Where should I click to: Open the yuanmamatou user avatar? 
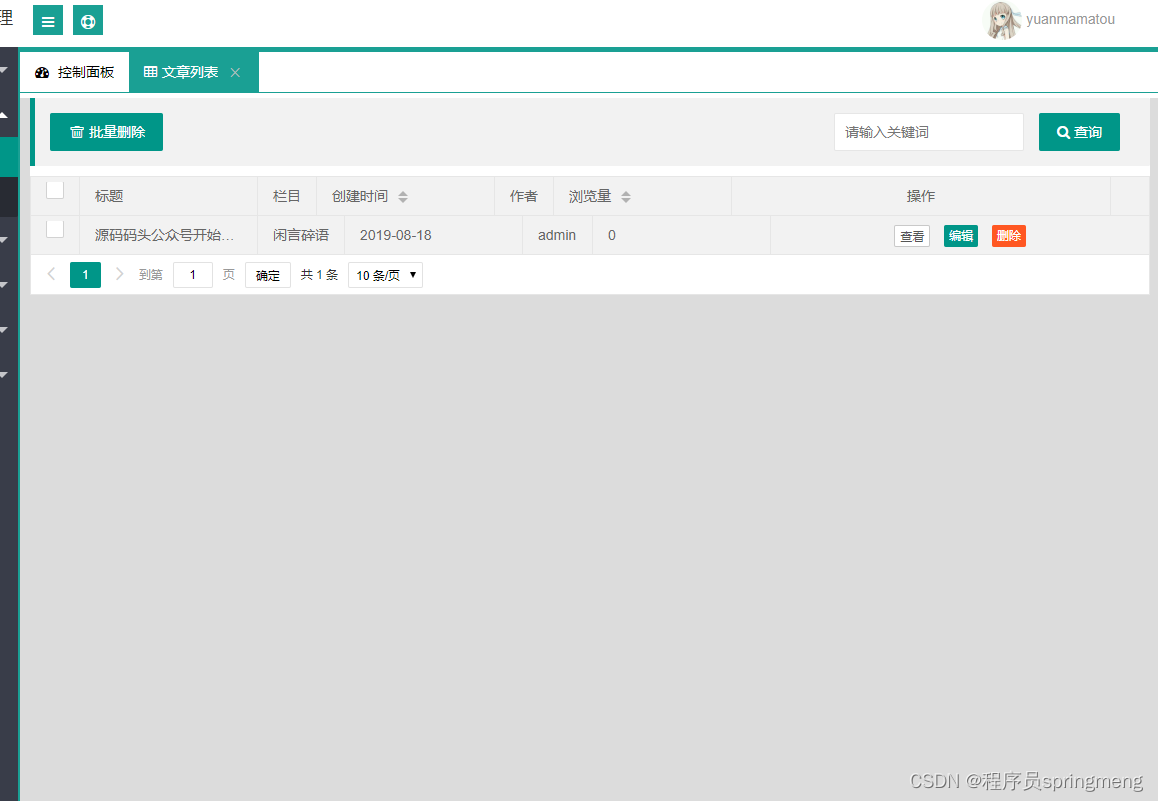(x=1004, y=20)
